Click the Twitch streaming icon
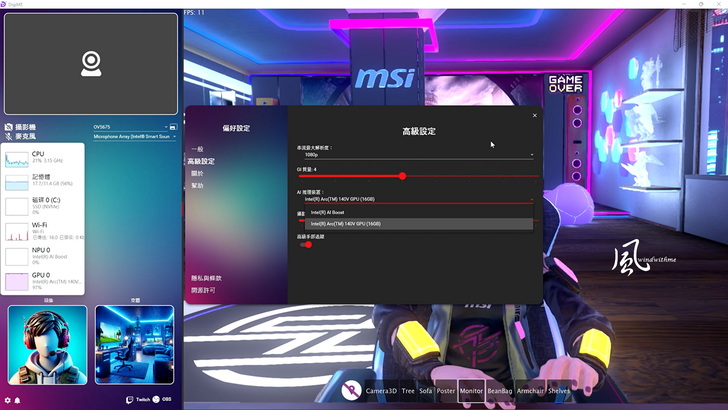This screenshot has width=728, height=410. 130,399
